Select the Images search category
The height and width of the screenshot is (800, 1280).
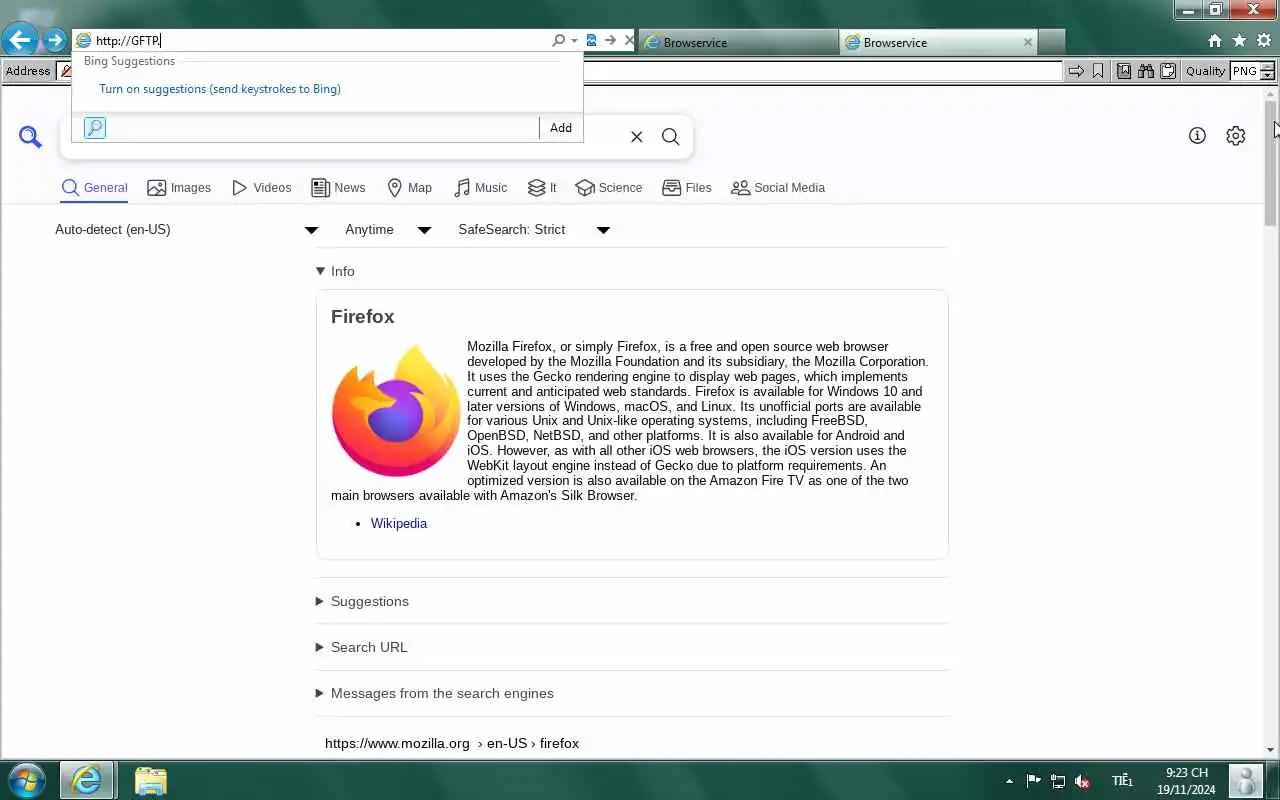pyautogui.click(x=179, y=188)
